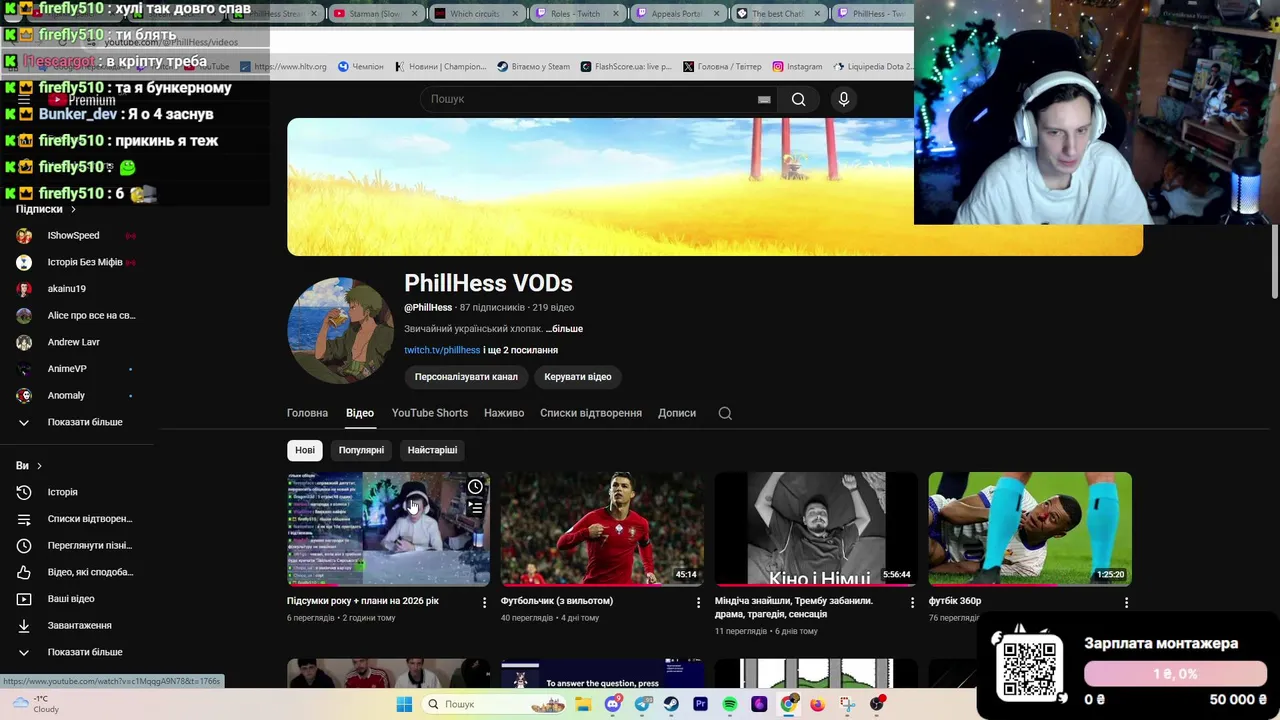This screenshot has width=1280, height=720.
Task: Select the Нові sort chip
Action: pyautogui.click(x=305, y=450)
